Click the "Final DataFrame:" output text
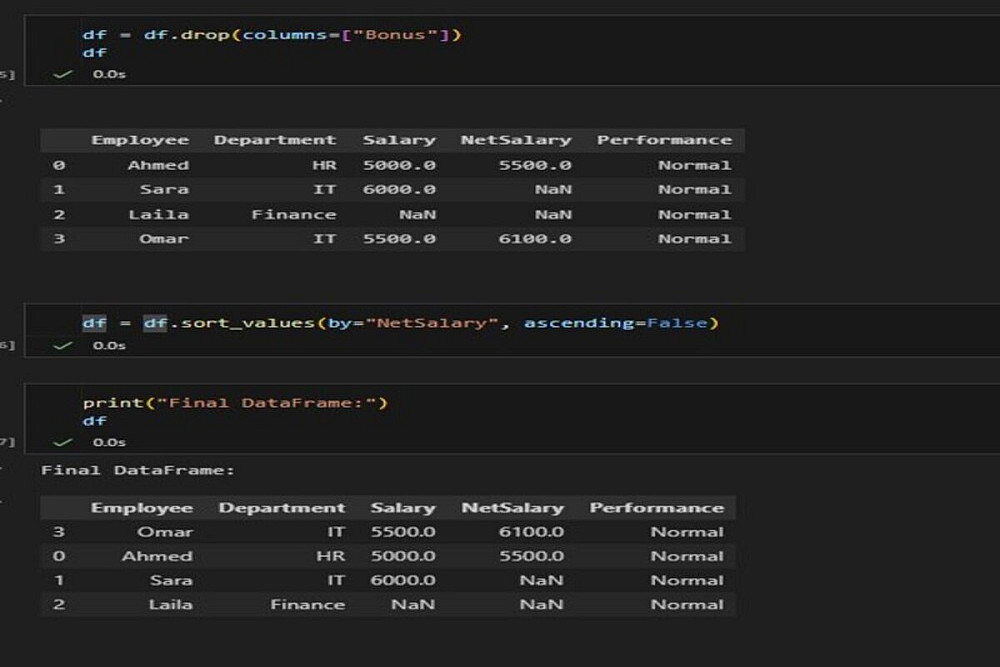 (137, 470)
